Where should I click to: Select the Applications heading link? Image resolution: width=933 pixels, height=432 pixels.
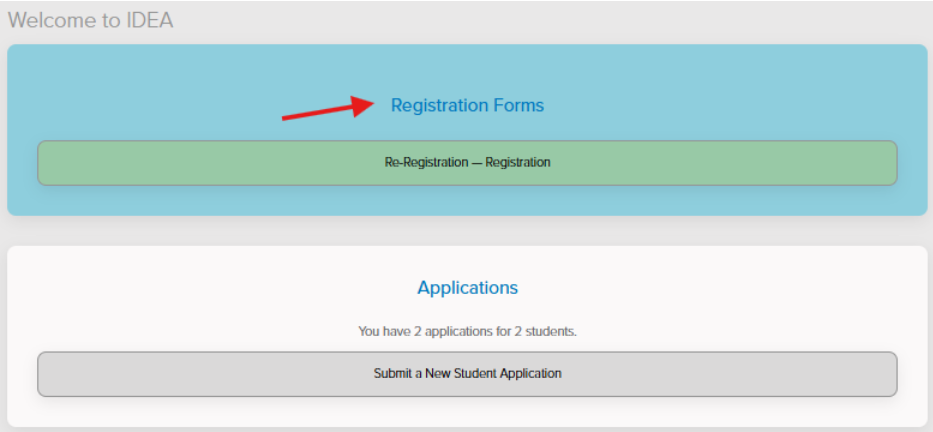(x=467, y=288)
